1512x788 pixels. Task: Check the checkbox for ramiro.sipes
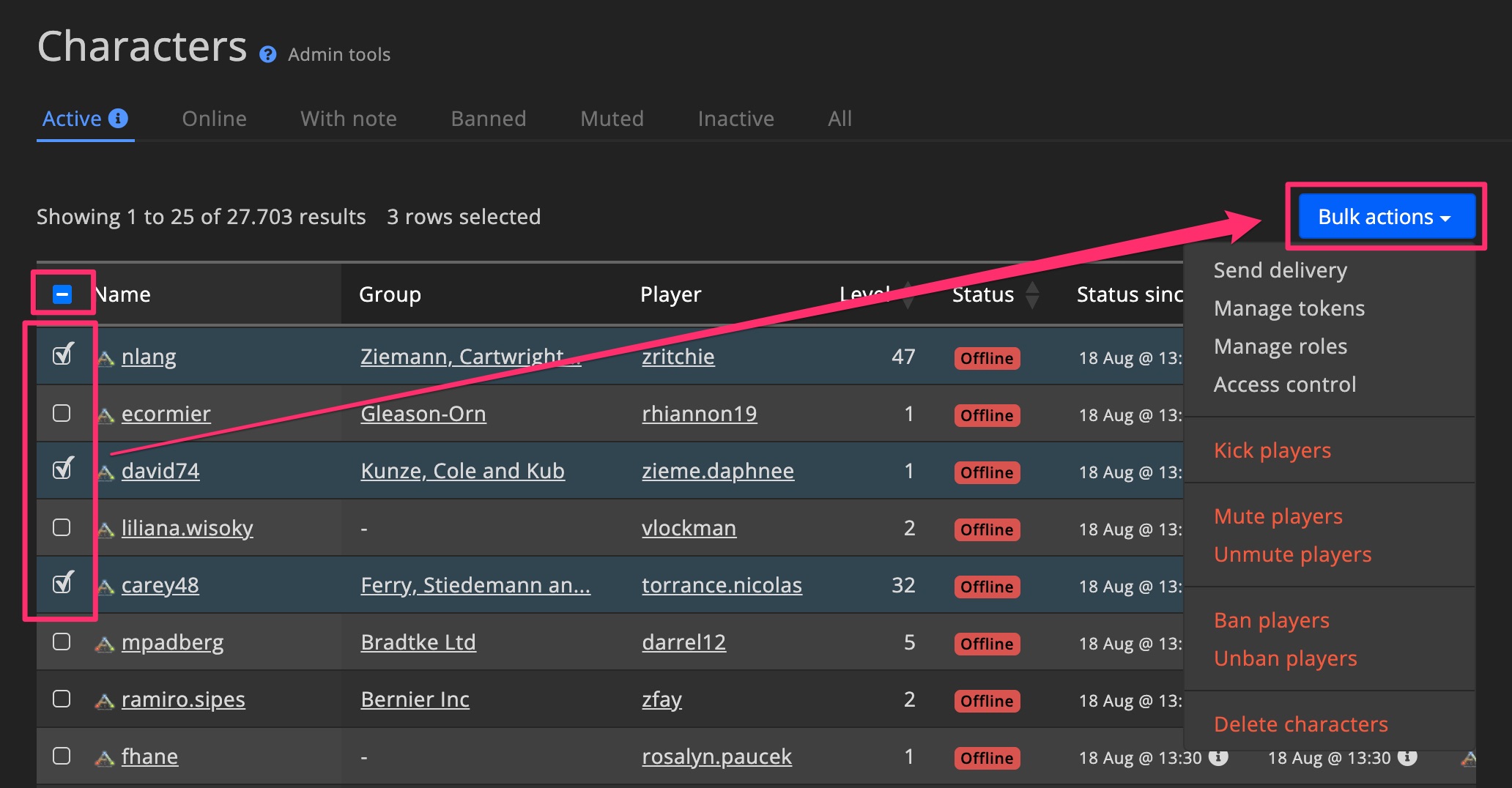tap(62, 699)
